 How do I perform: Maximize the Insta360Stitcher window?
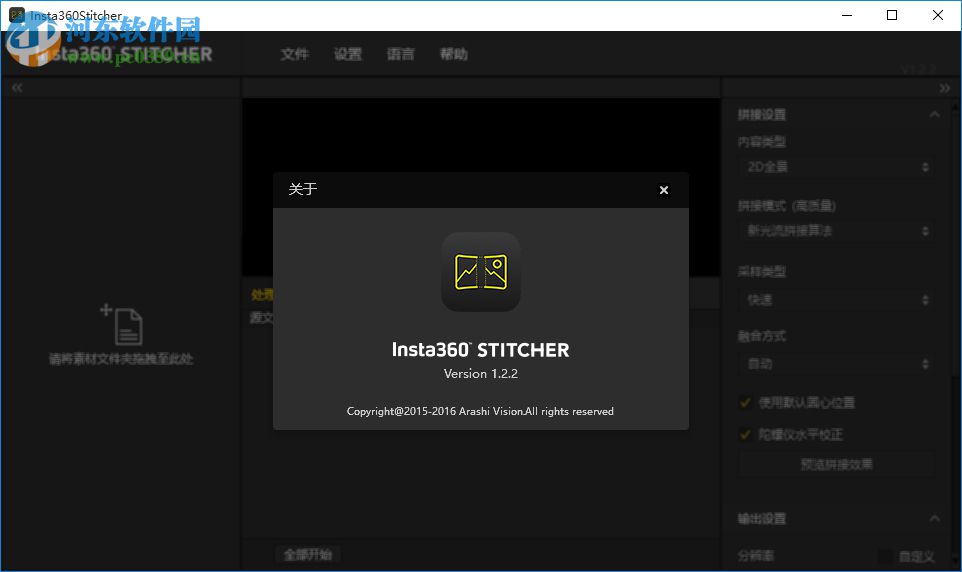(x=892, y=15)
